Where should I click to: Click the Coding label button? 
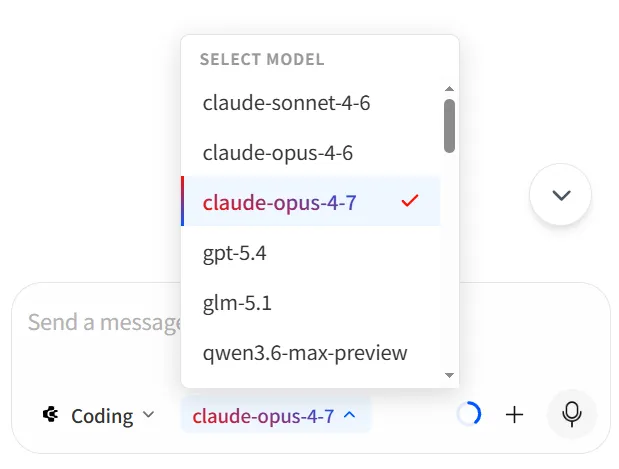[x=102, y=415]
